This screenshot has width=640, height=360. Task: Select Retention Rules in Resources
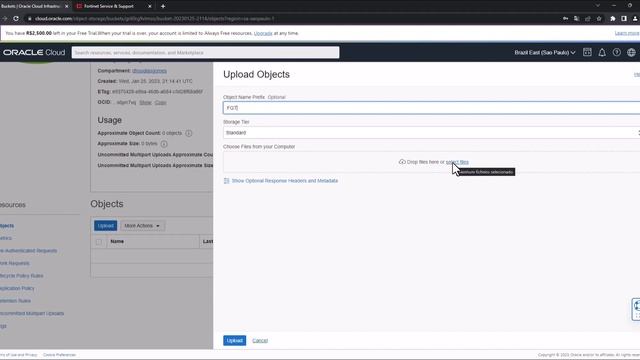pyautogui.click(x=15, y=301)
